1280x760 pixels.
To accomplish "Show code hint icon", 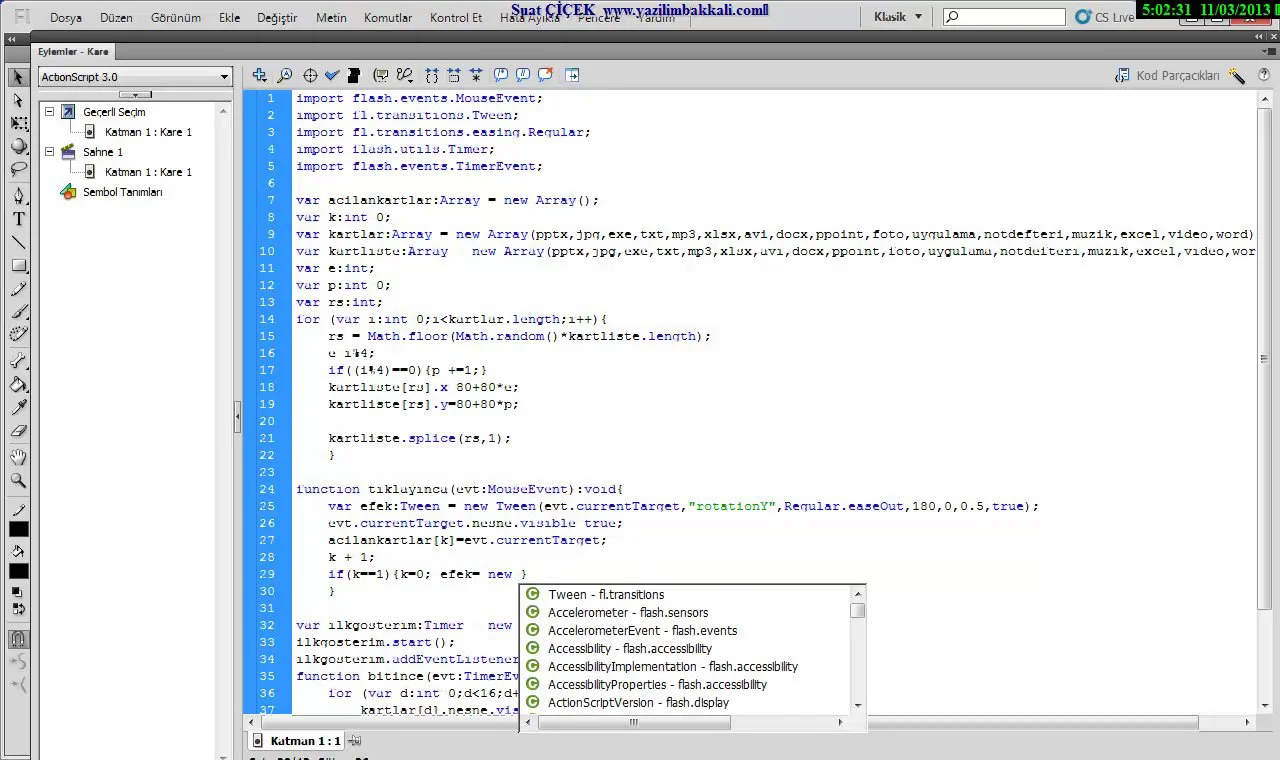I will pyautogui.click(x=381, y=75).
